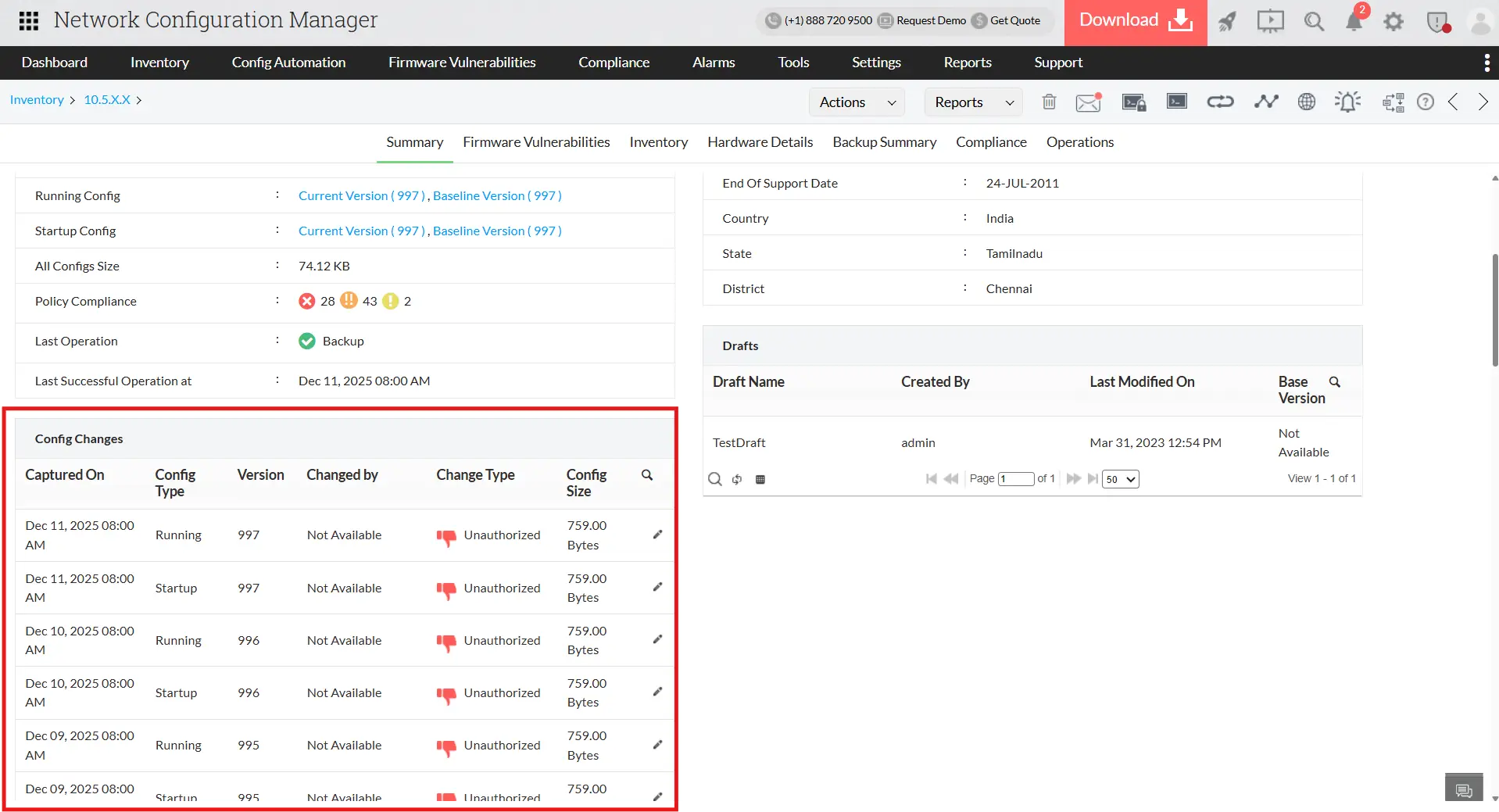The height and width of the screenshot is (812, 1499).
Task: Open the Reports dropdown next to Actions
Action: tap(972, 102)
